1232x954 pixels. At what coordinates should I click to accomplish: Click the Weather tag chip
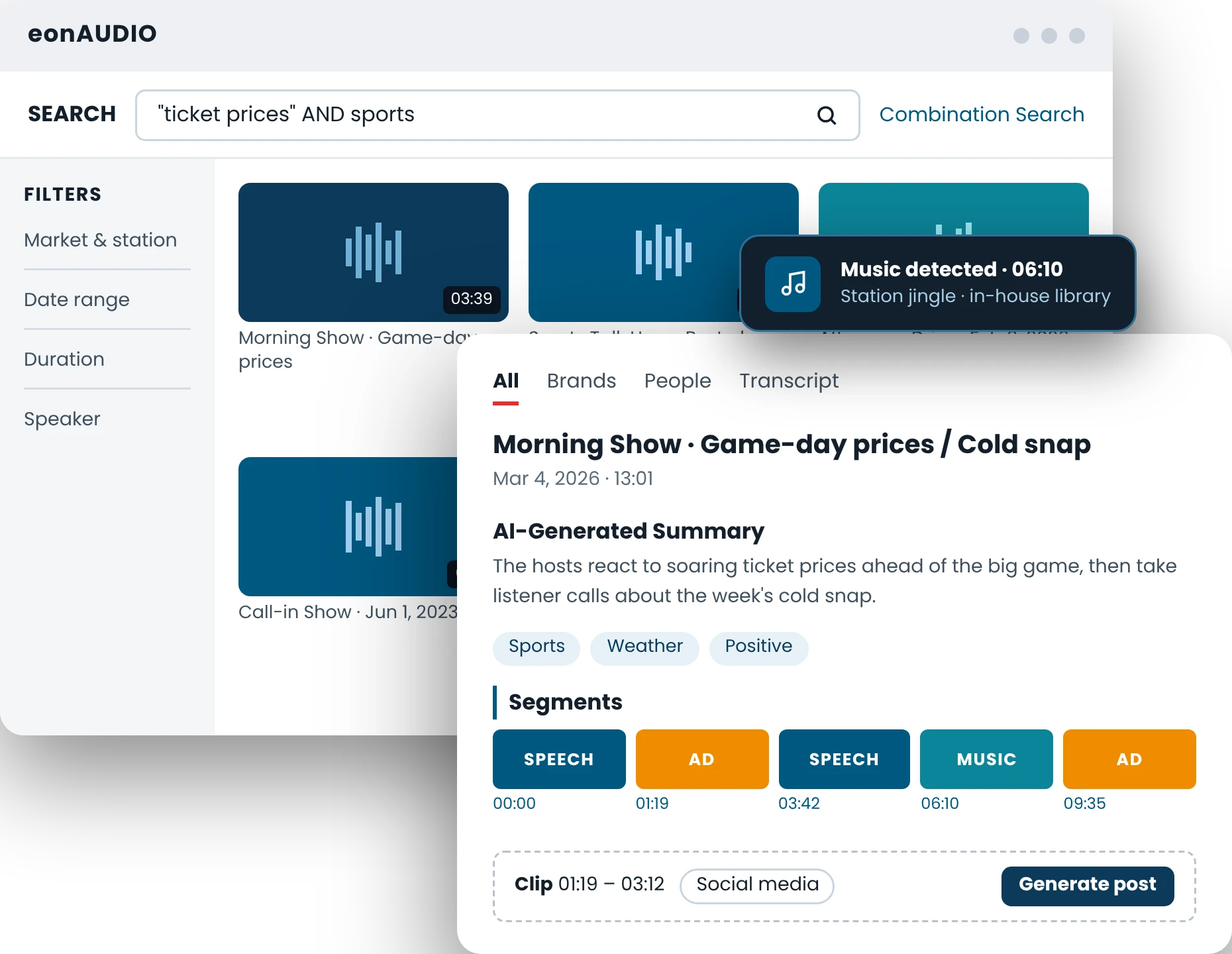[645, 647]
